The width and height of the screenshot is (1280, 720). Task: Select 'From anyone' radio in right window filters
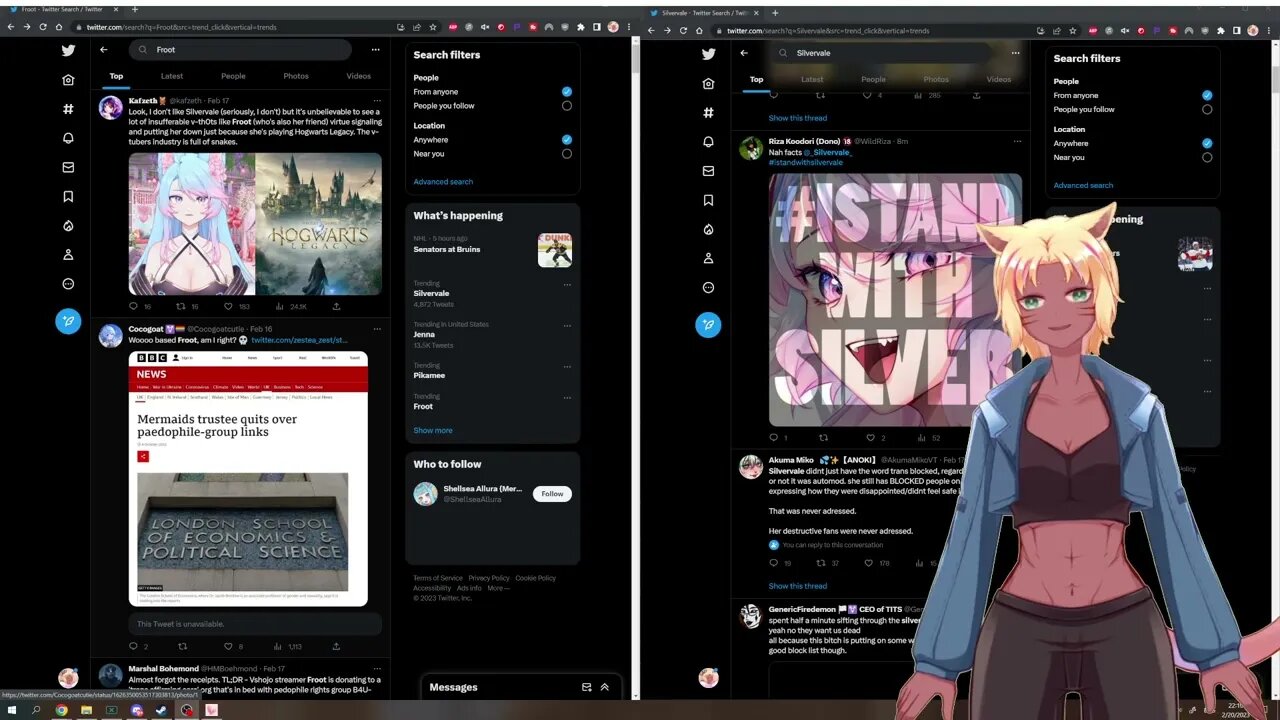click(x=1207, y=95)
